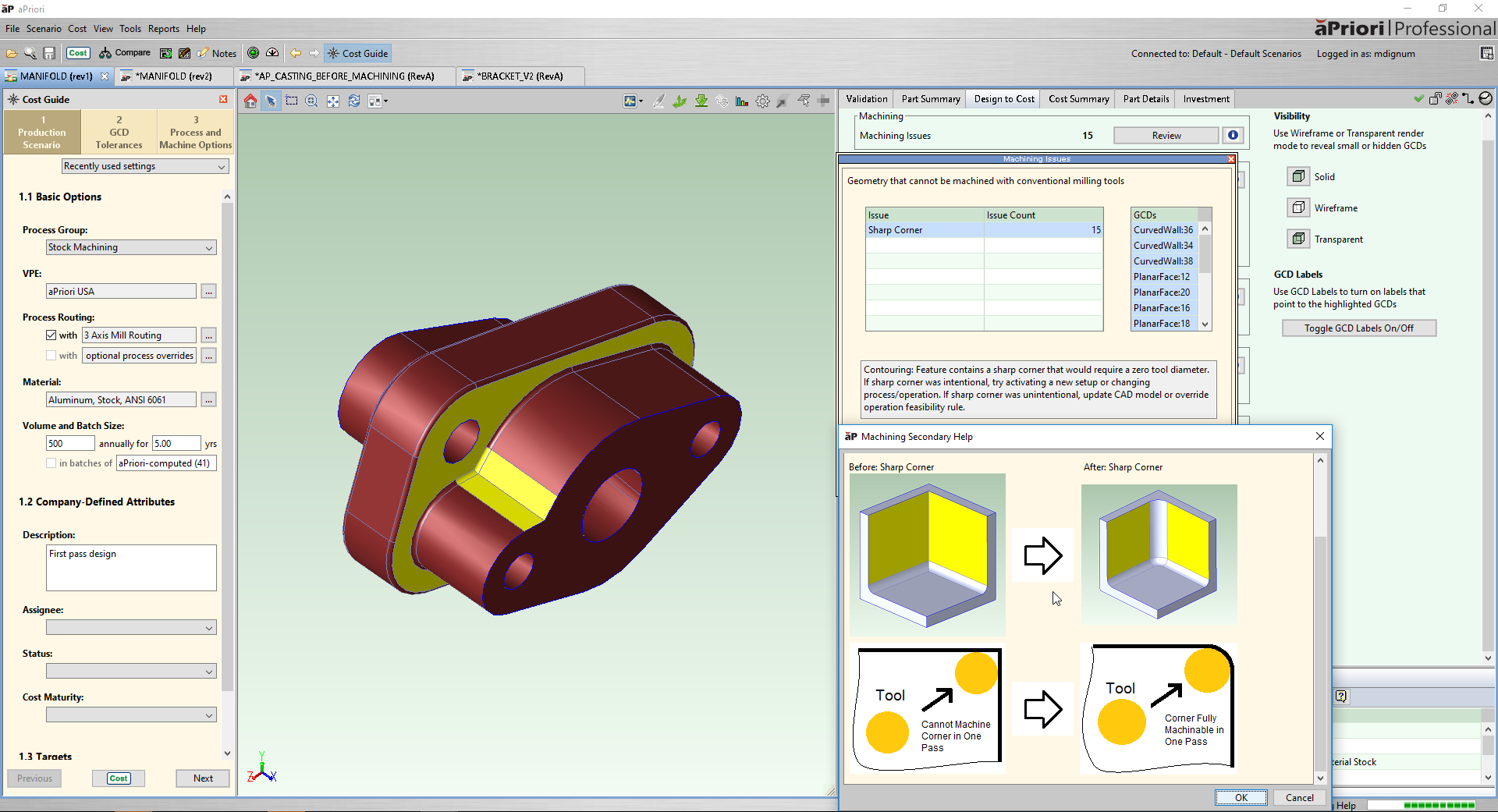Go to step 2 GCD Tolerances

[119, 132]
